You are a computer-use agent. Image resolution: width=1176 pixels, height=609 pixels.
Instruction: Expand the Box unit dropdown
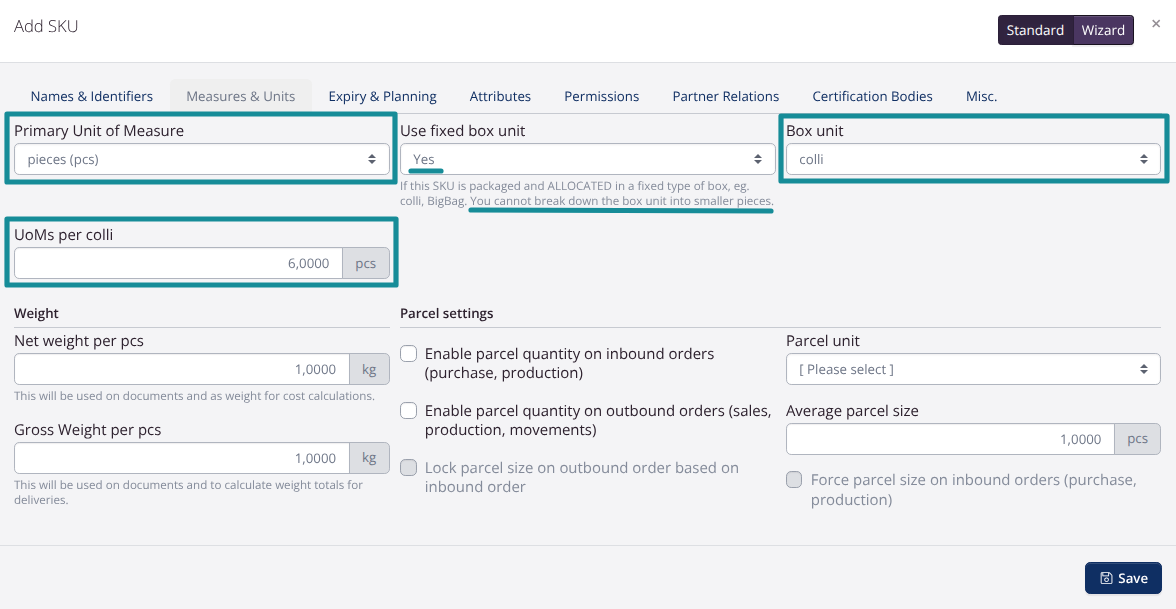[x=973, y=159]
